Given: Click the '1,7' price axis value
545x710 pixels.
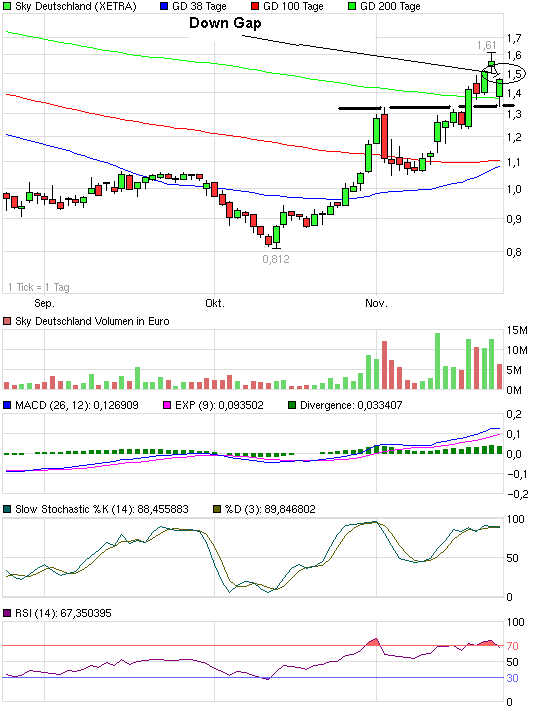Looking at the screenshot, I should pyautogui.click(x=514, y=38).
